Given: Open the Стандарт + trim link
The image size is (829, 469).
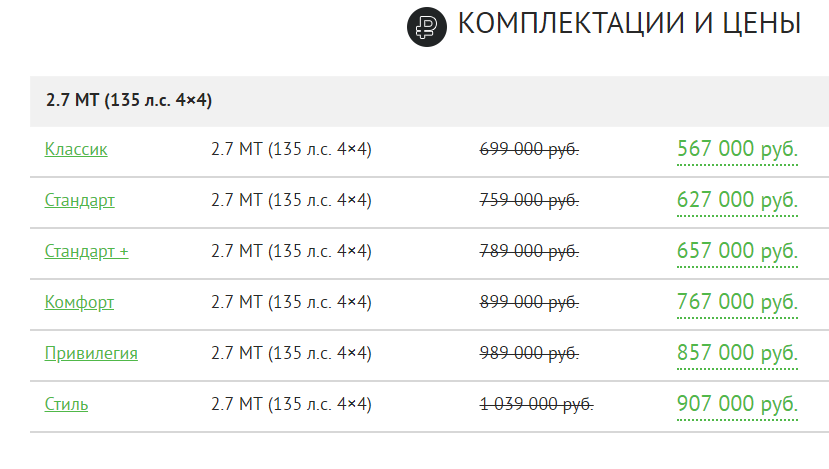Looking at the screenshot, I should [86, 251].
